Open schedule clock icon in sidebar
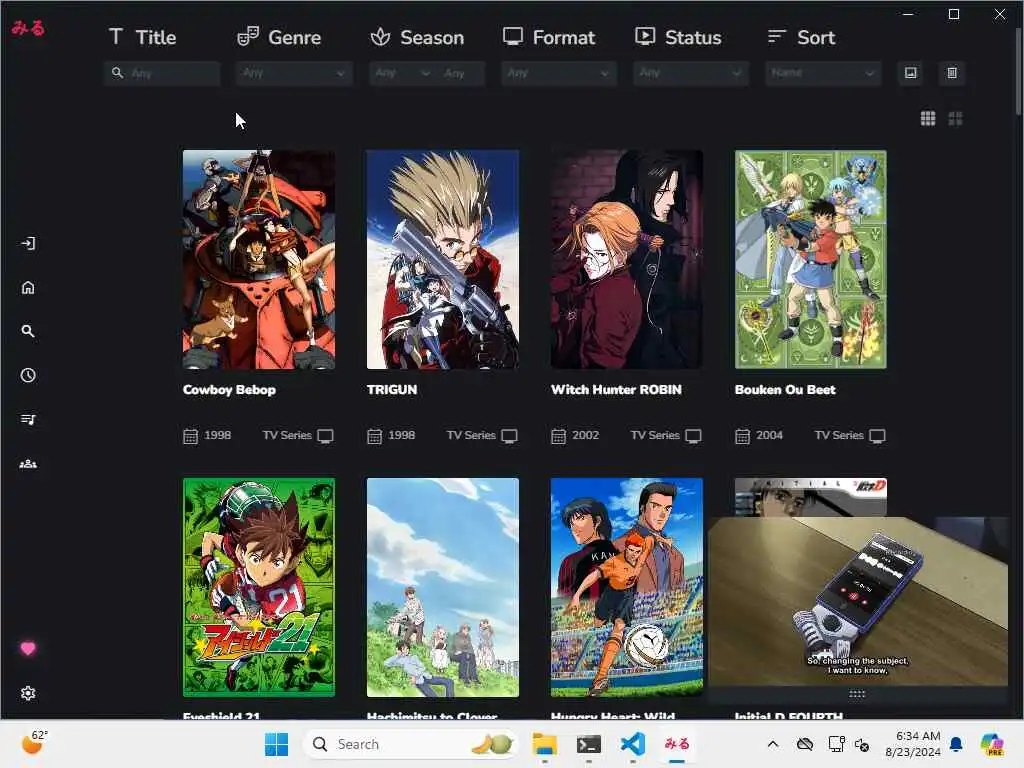Image resolution: width=1024 pixels, height=768 pixels. coord(28,376)
